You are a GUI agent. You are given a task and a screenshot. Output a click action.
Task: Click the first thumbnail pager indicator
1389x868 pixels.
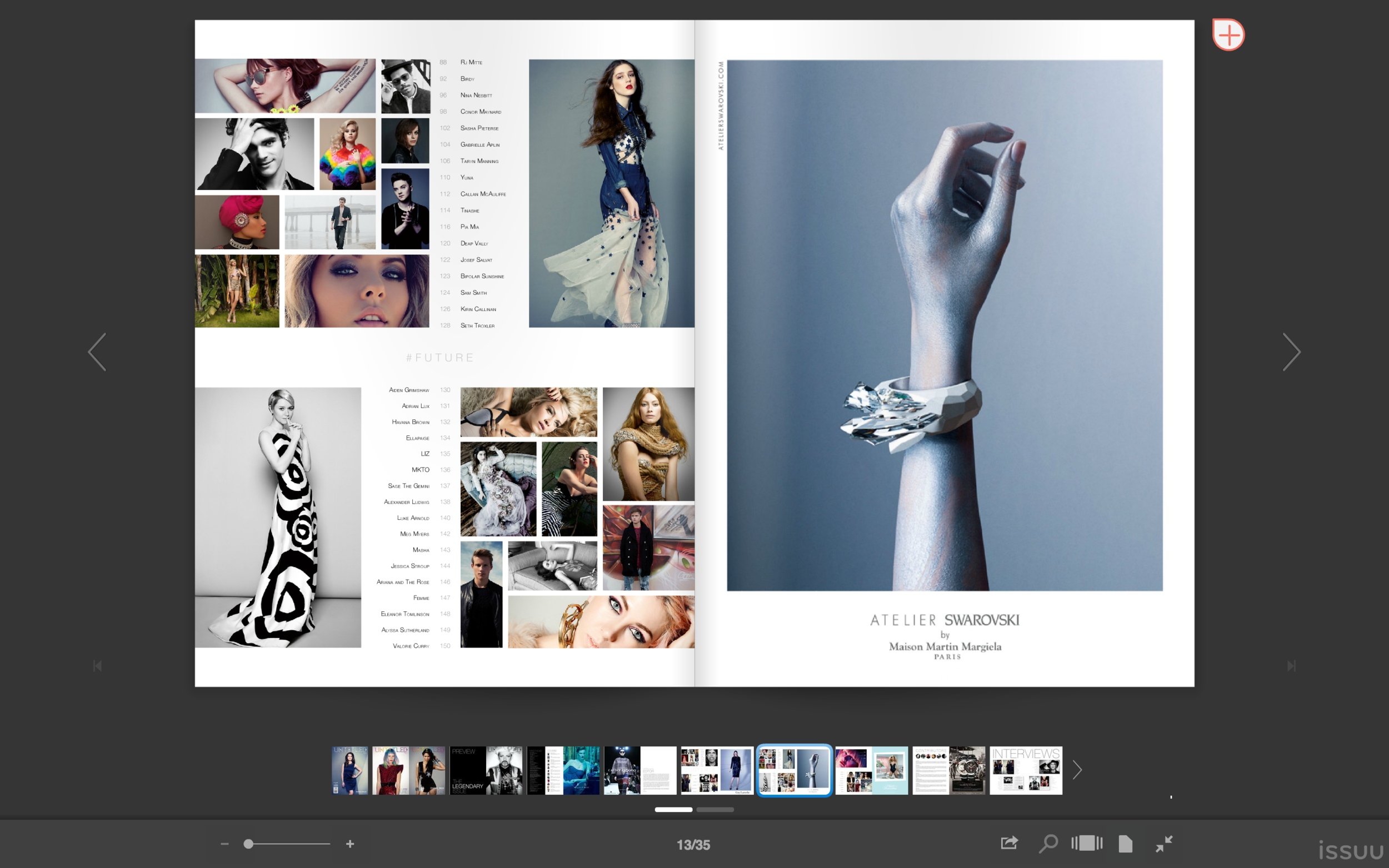673,810
